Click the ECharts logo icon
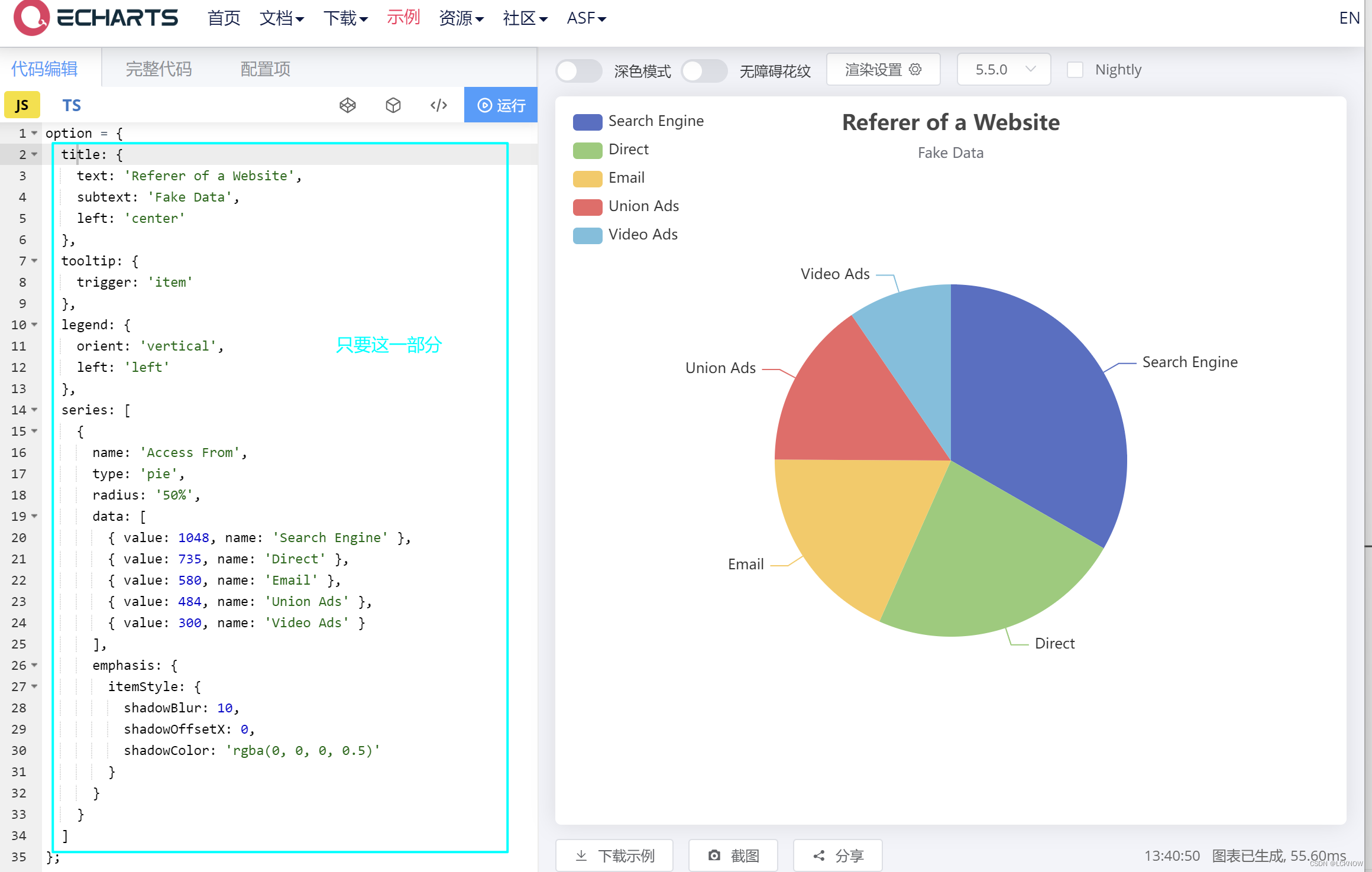1372x872 pixels. [31, 18]
